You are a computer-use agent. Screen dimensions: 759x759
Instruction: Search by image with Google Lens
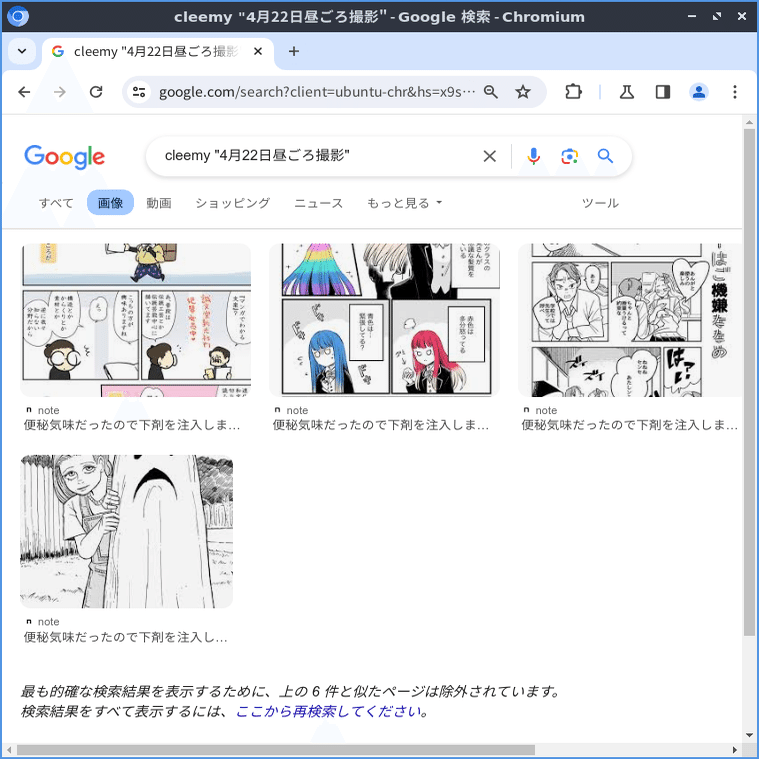click(569, 156)
